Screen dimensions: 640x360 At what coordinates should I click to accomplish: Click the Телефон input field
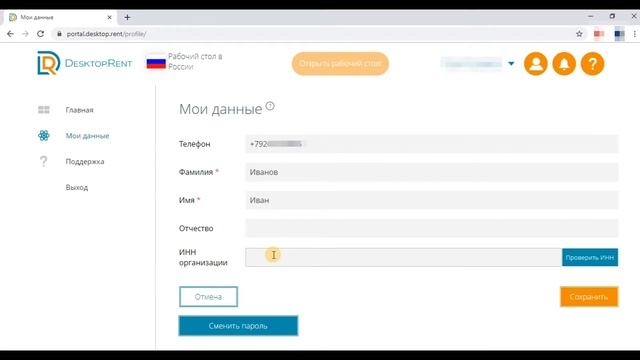pyautogui.click(x=432, y=144)
